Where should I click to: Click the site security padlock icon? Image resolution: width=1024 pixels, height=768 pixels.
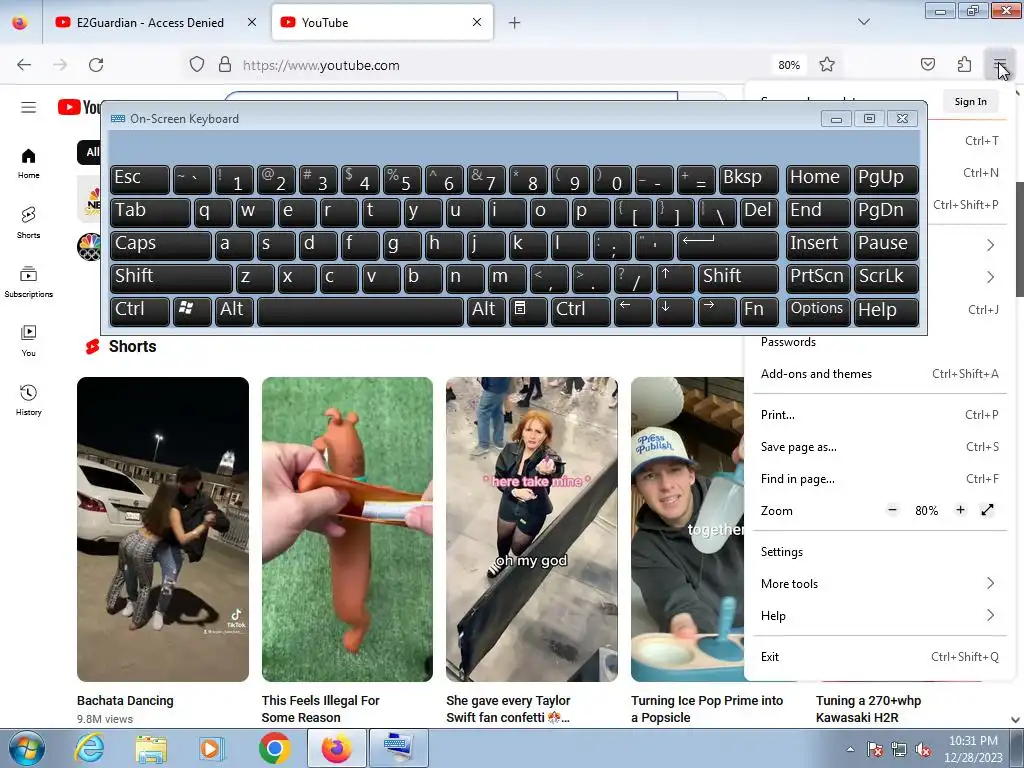point(225,65)
